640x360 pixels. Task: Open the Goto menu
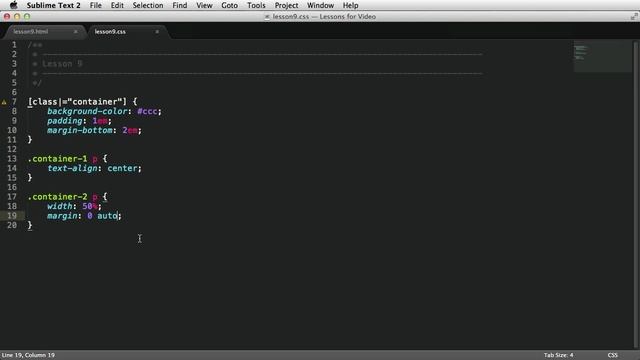229,5
